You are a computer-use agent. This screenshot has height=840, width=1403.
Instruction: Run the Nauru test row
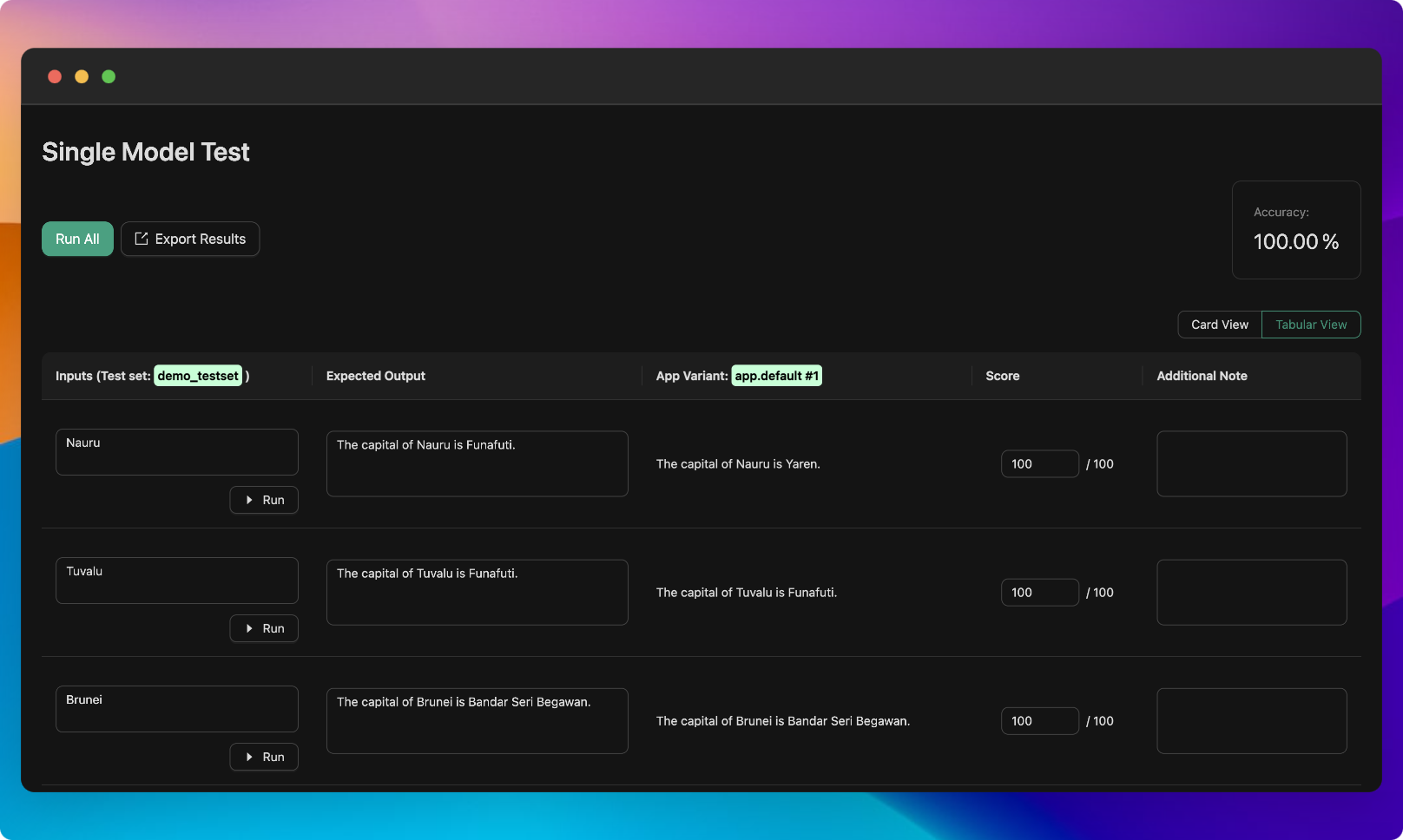pyautogui.click(x=264, y=500)
